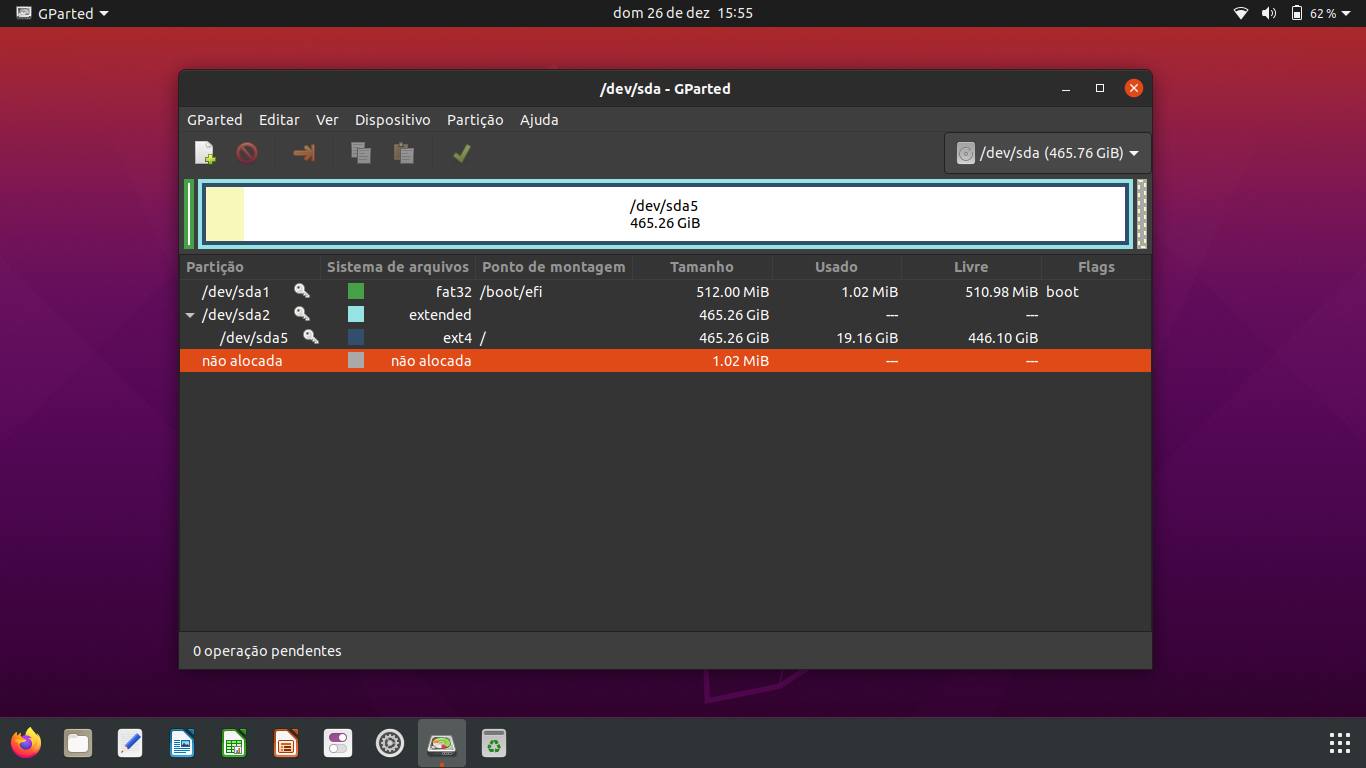Click the 0 operação pendentes status text

[x=267, y=651]
